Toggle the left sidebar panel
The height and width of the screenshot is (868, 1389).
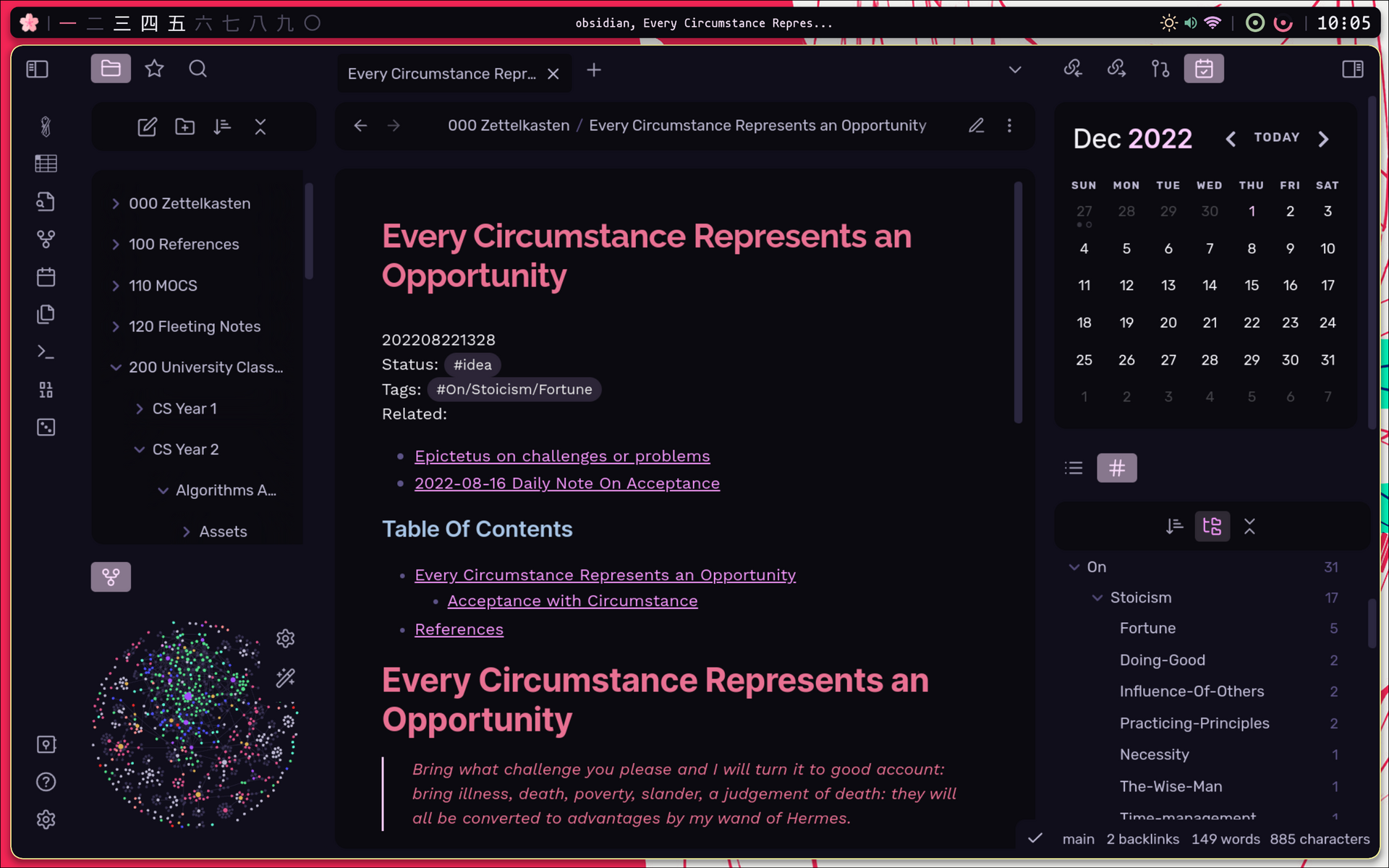[x=37, y=69]
